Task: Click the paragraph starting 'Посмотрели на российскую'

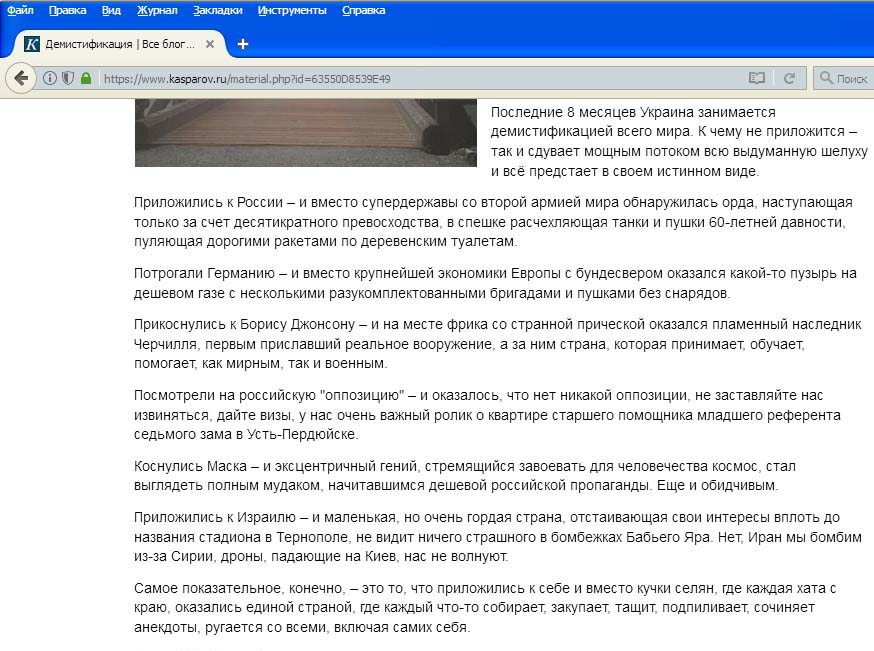Action: [487, 415]
